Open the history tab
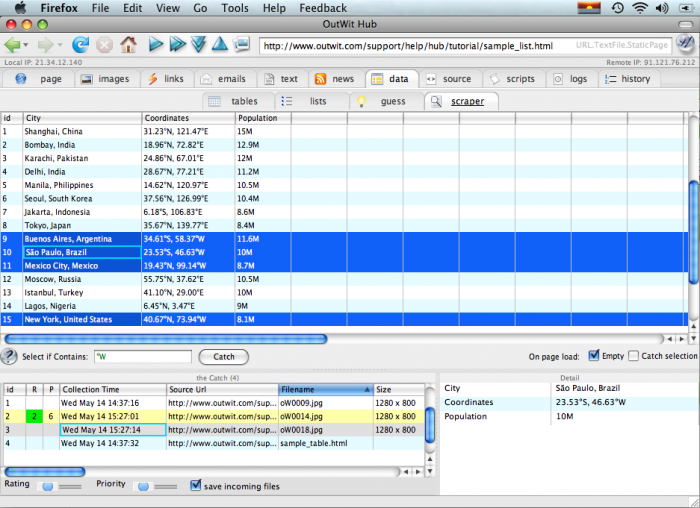Image resolution: width=700 pixels, height=508 pixels. [x=629, y=79]
